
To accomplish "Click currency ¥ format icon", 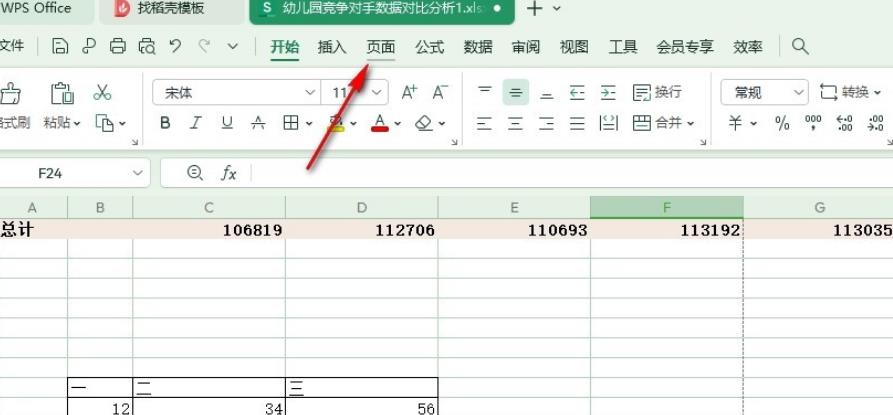I will coord(735,123).
